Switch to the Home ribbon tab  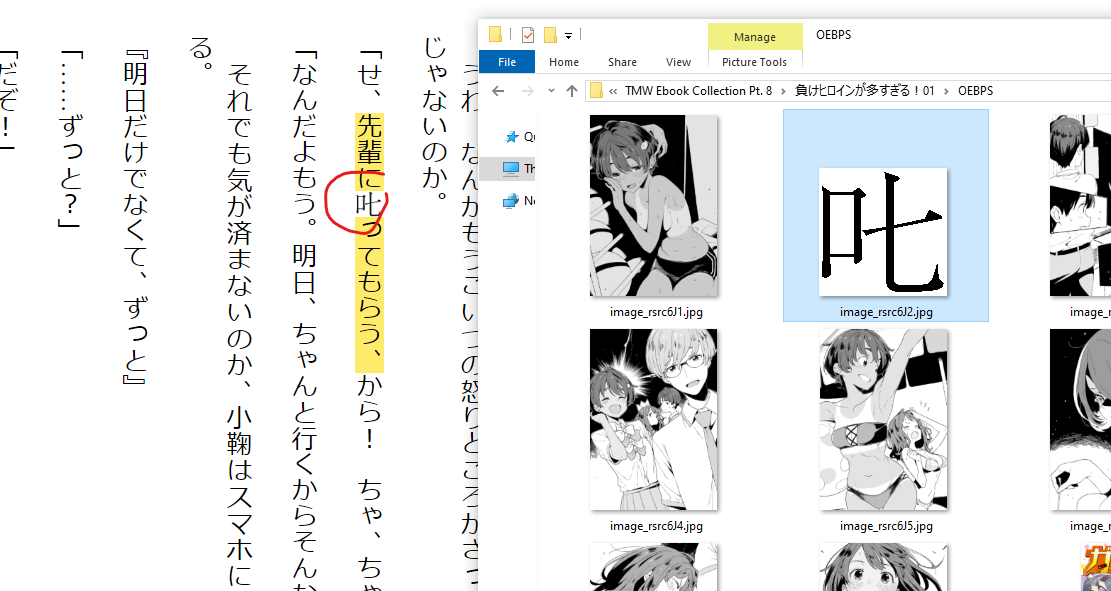[x=564, y=62]
